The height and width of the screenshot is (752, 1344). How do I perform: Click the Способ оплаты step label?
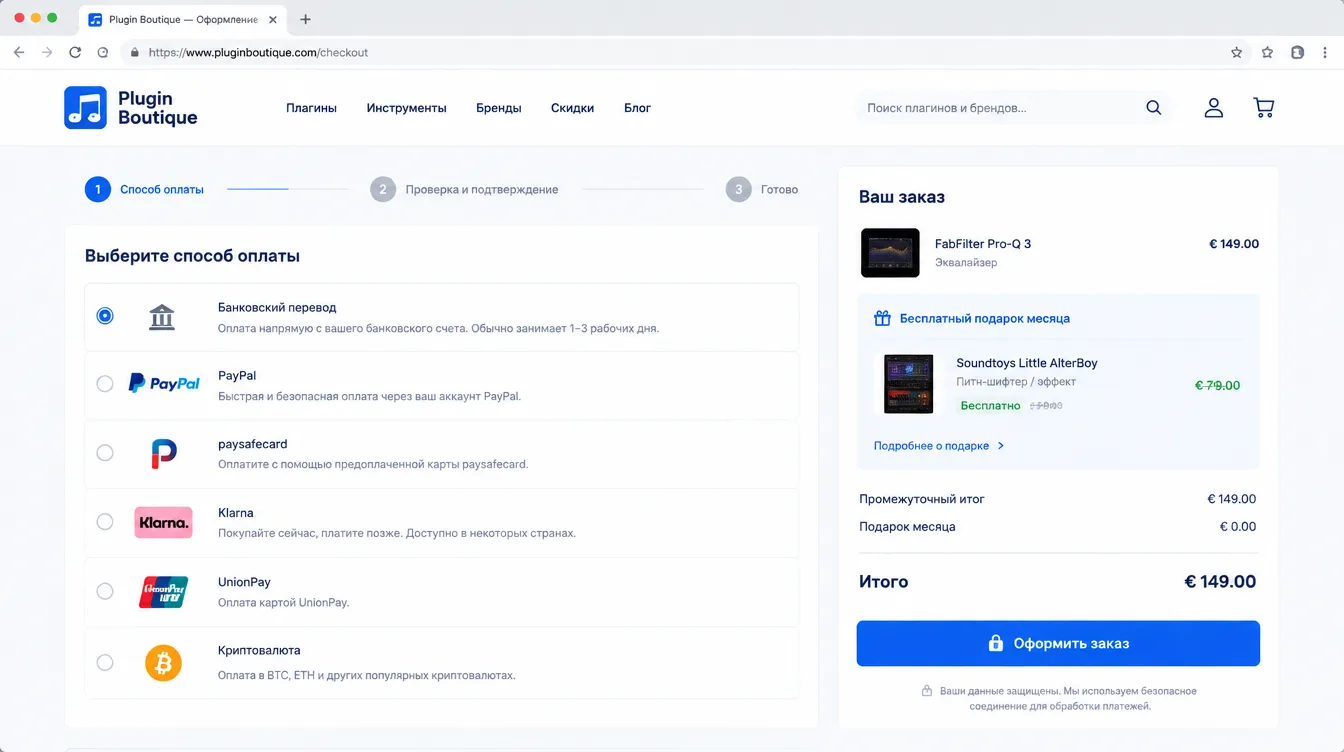(162, 189)
